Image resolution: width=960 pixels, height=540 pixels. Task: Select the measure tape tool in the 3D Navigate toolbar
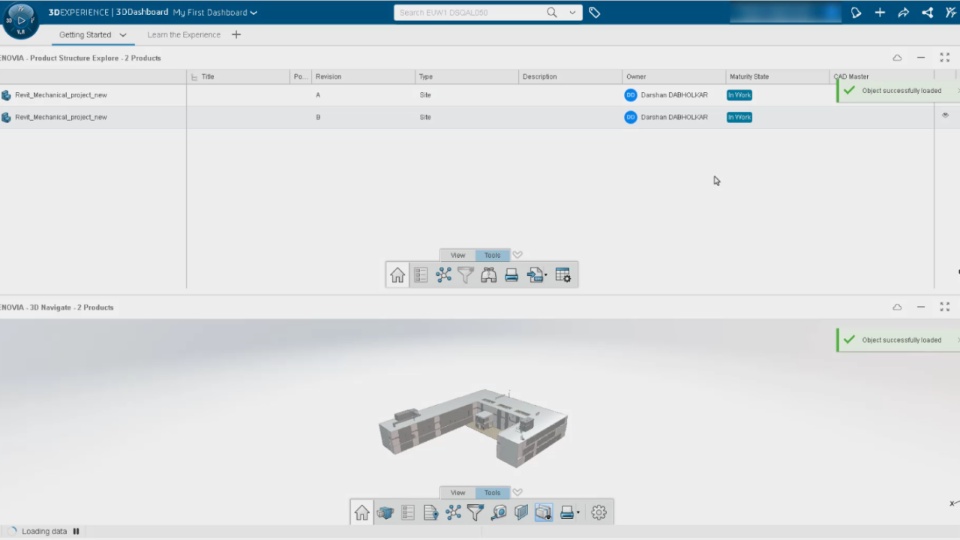(498, 512)
